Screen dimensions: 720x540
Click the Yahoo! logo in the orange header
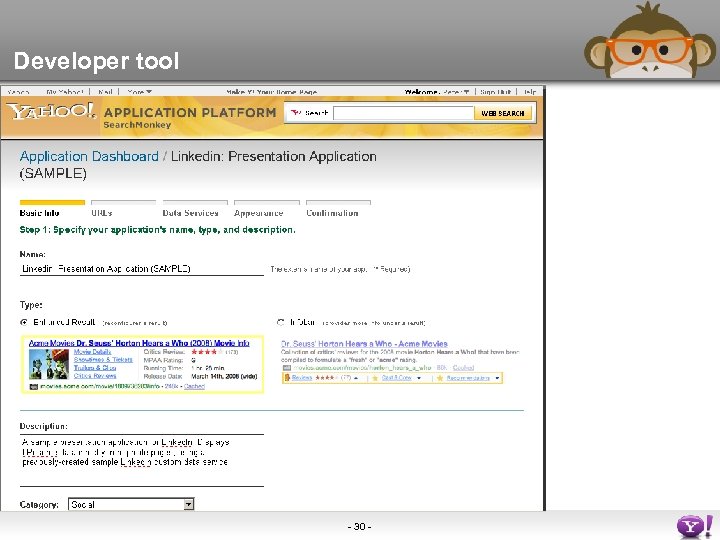point(51,111)
